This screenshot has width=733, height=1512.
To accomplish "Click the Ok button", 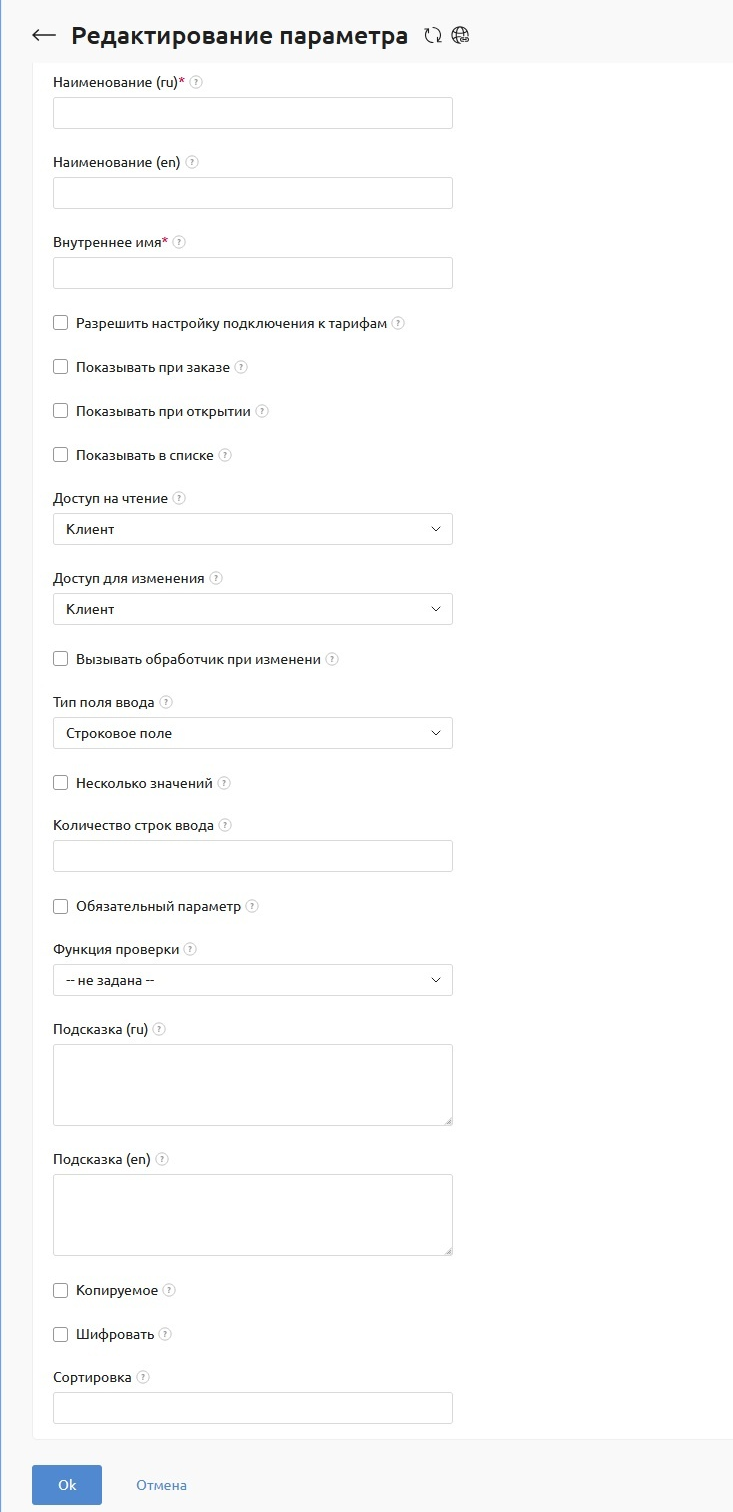I will pyautogui.click(x=66, y=1484).
